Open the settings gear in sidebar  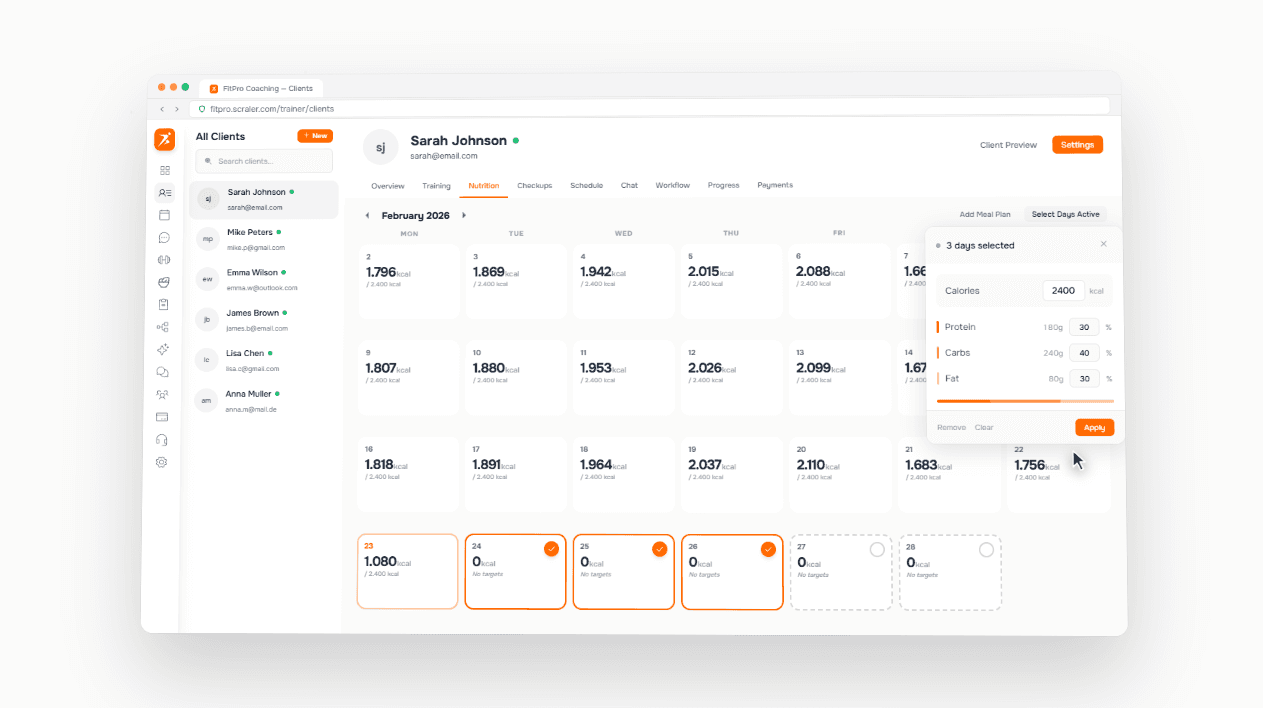click(x=162, y=462)
